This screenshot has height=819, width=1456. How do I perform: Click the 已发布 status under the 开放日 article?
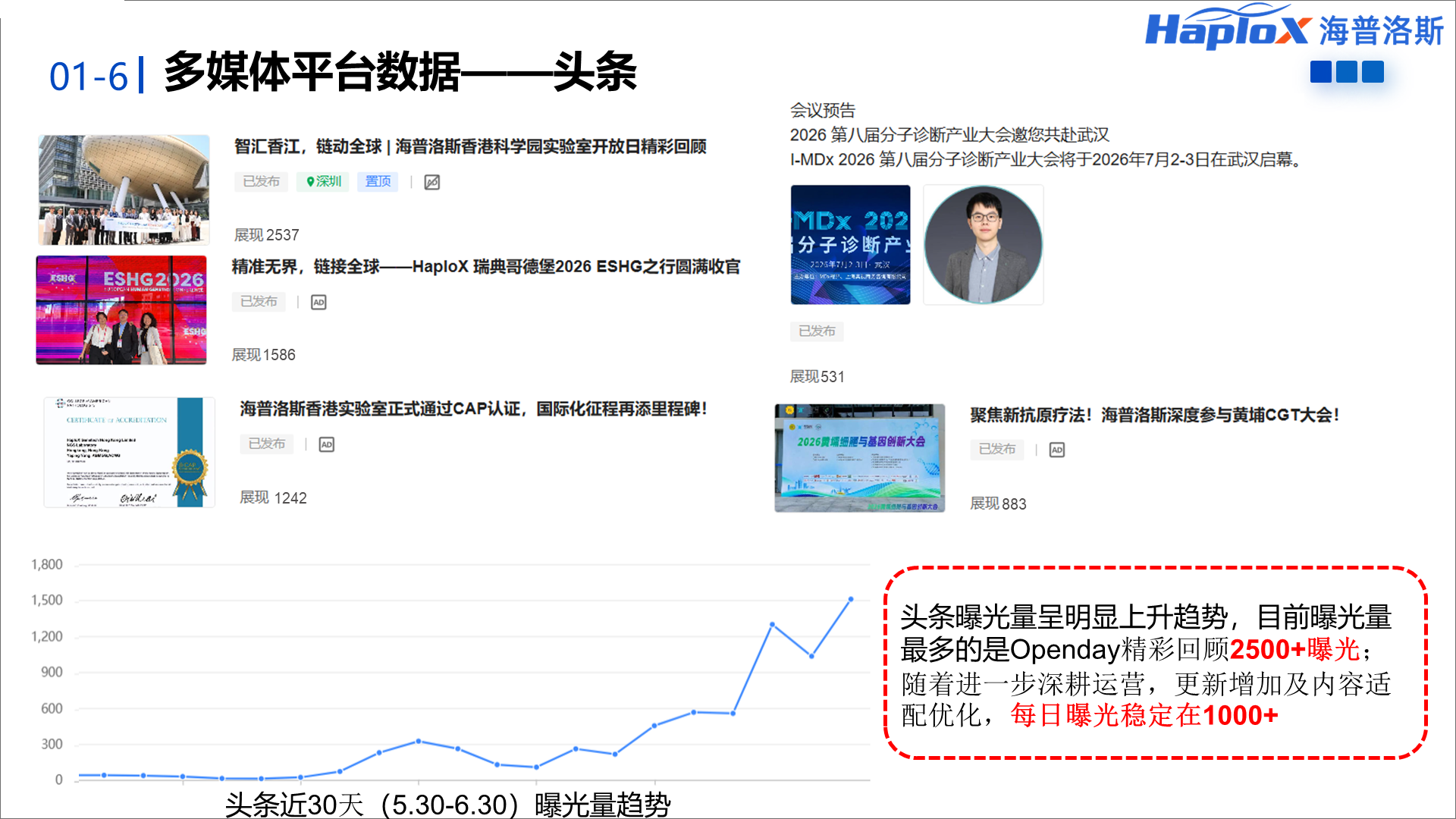(261, 182)
